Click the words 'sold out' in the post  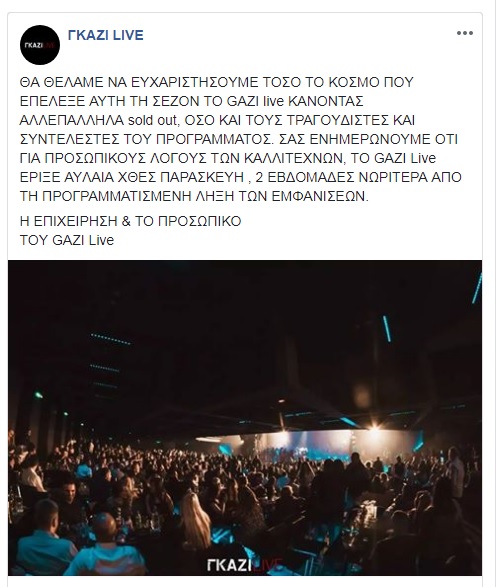tap(149, 120)
